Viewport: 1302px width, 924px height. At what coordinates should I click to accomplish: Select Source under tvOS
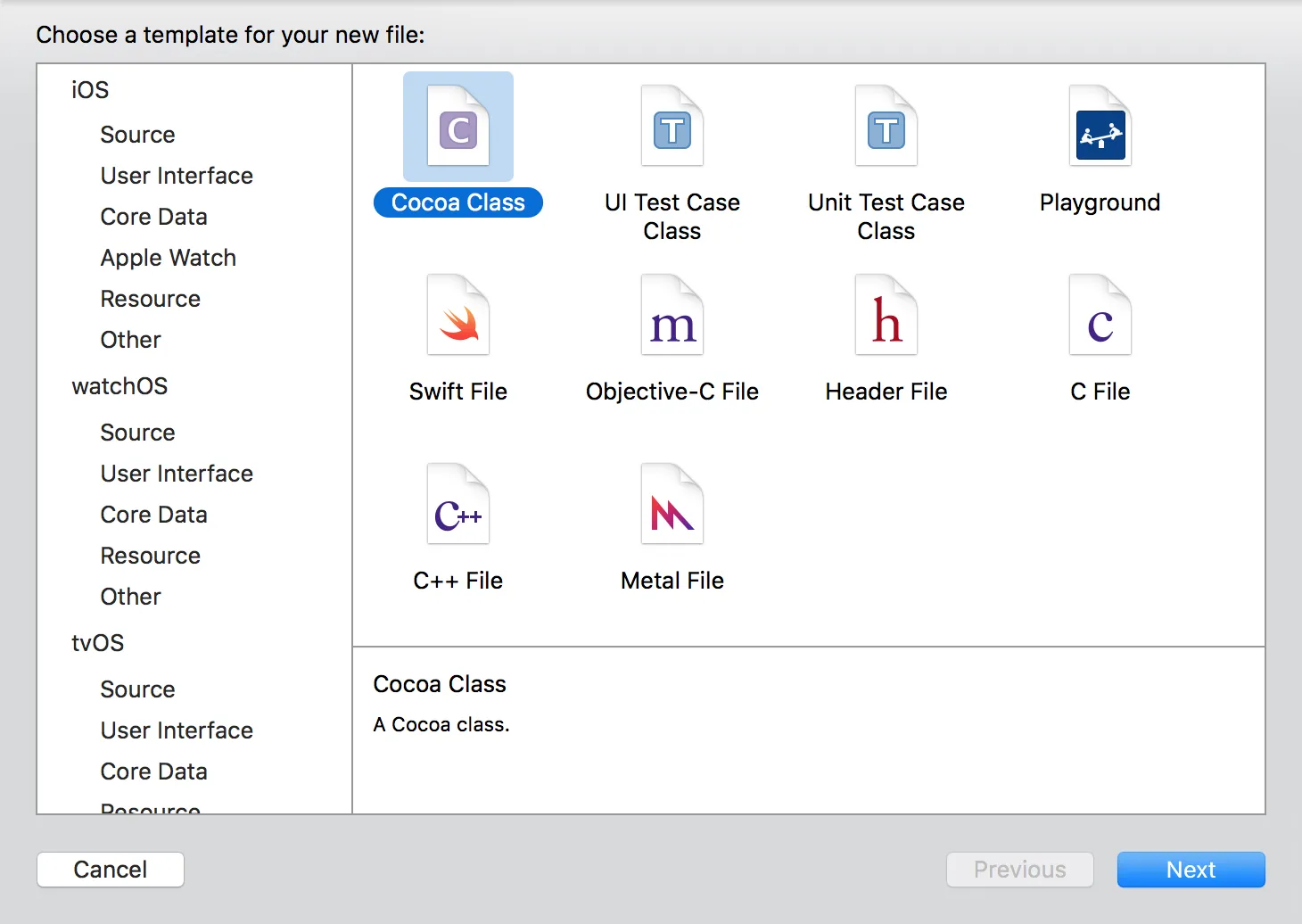(x=137, y=689)
